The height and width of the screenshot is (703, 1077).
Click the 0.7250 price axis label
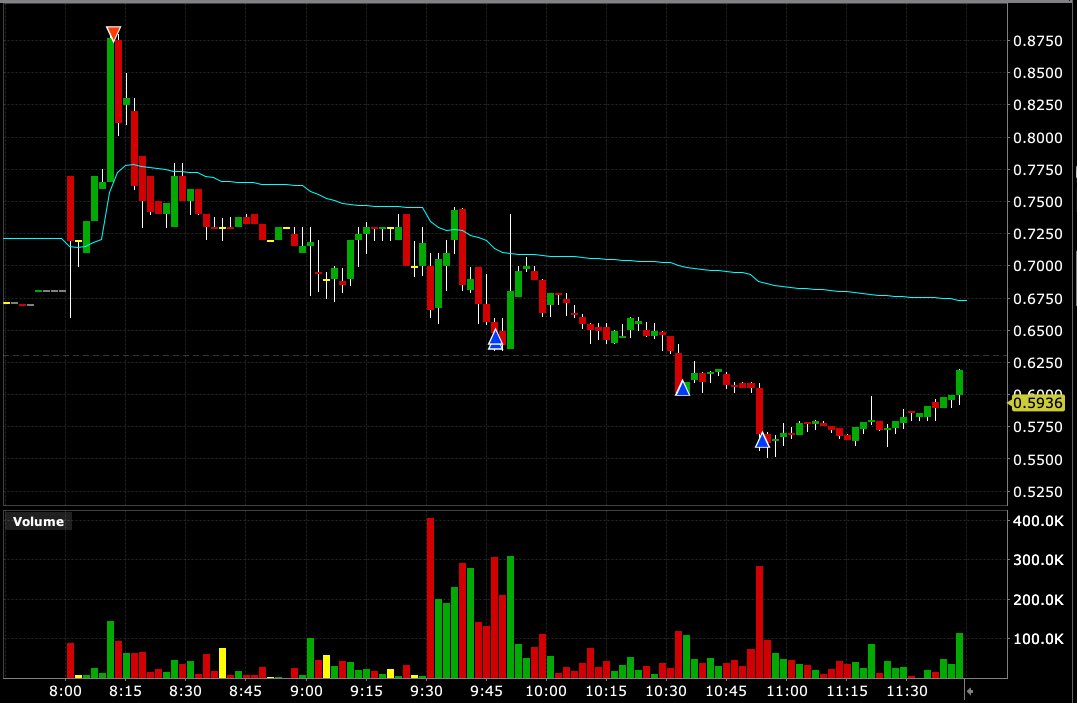tap(1038, 234)
